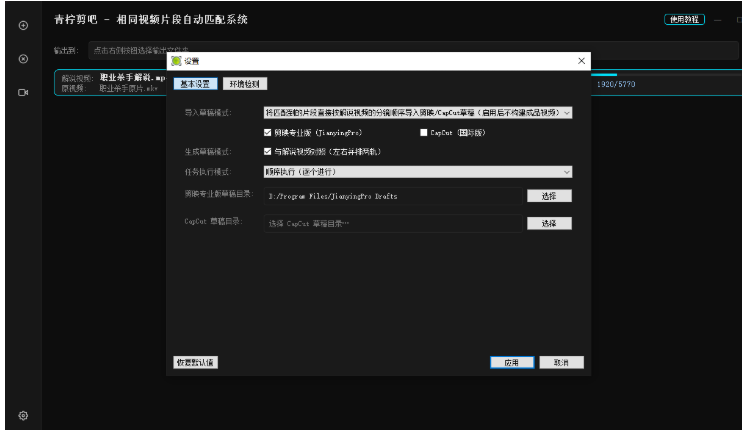Open the settings gear in sidebar
This screenshot has height=430, width=742.
tap(23, 415)
